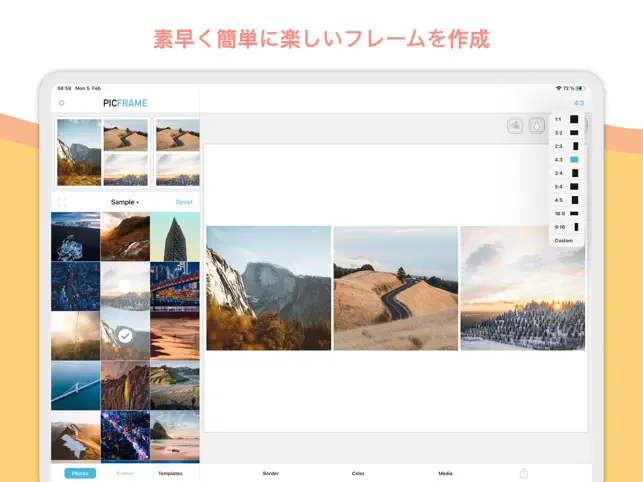The height and width of the screenshot is (482, 643).
Task: Select the dark blue forest photo thumbnail
Action: 75,286
